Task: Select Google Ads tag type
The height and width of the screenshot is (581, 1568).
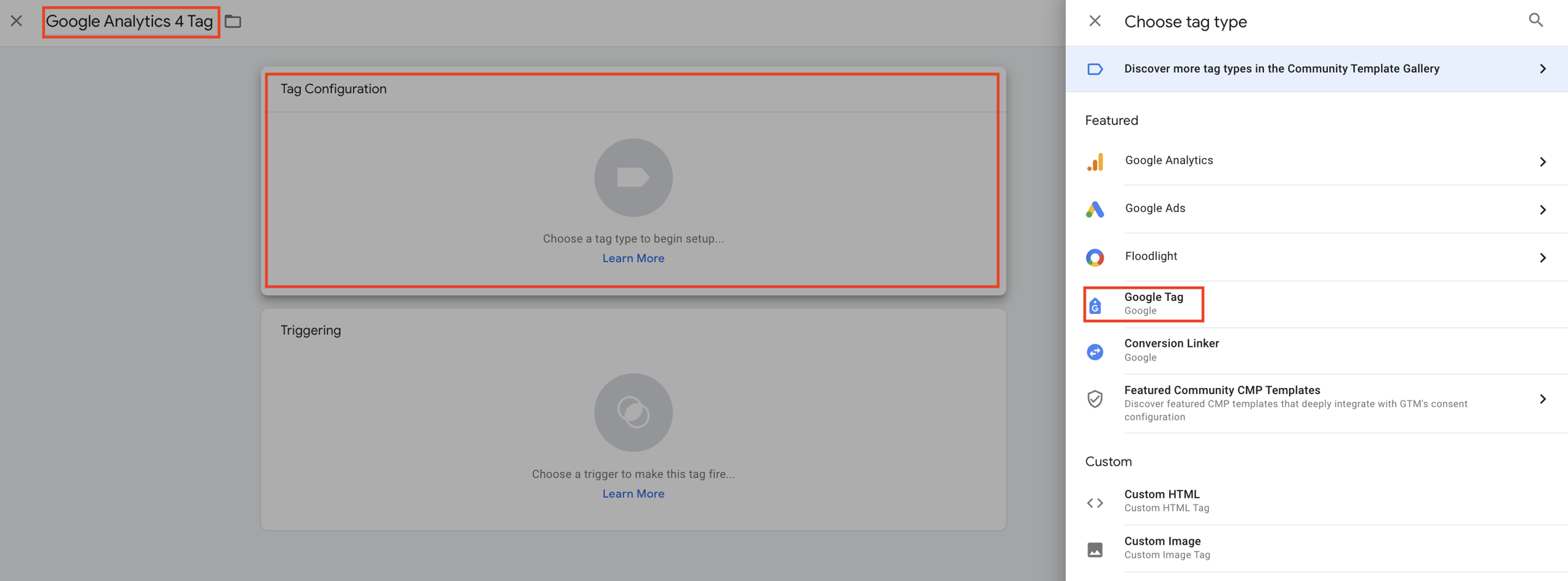Action: click(1317, 209)
